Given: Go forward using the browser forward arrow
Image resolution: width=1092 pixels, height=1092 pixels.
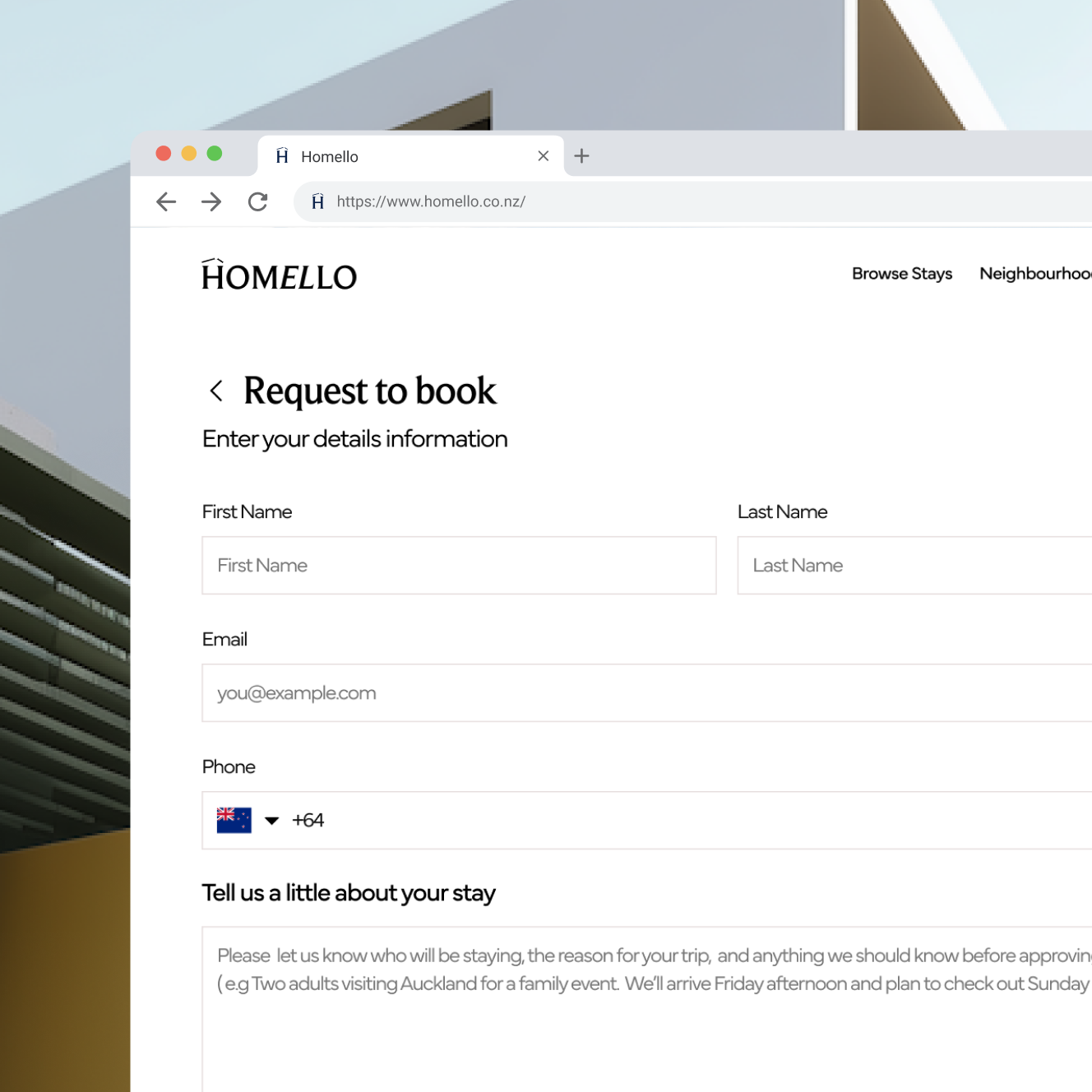Looking at the screenshot, I should click(x=211, y=201).
